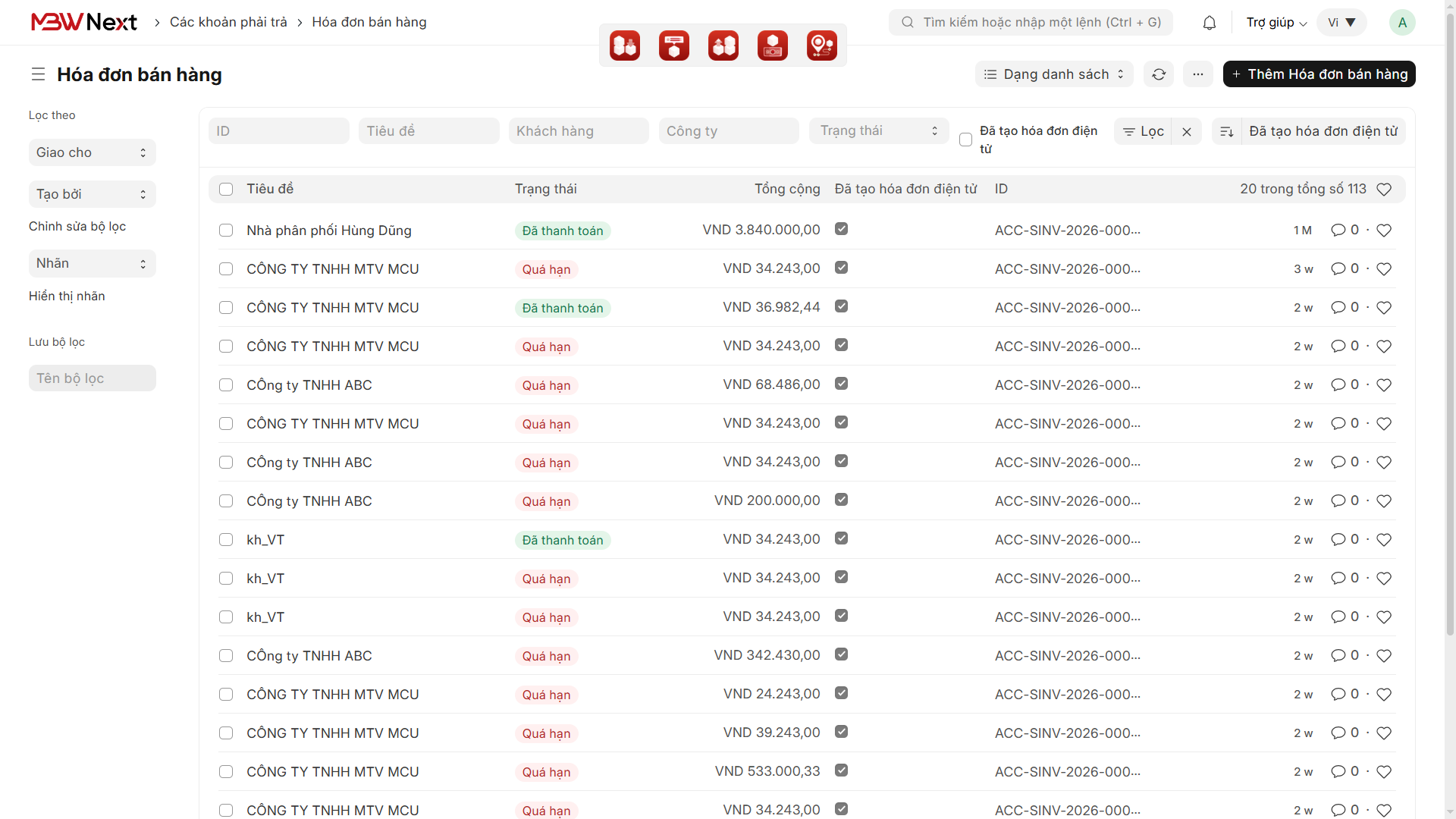Click the stock-in boxes shortcut icon

coord(625,45)
